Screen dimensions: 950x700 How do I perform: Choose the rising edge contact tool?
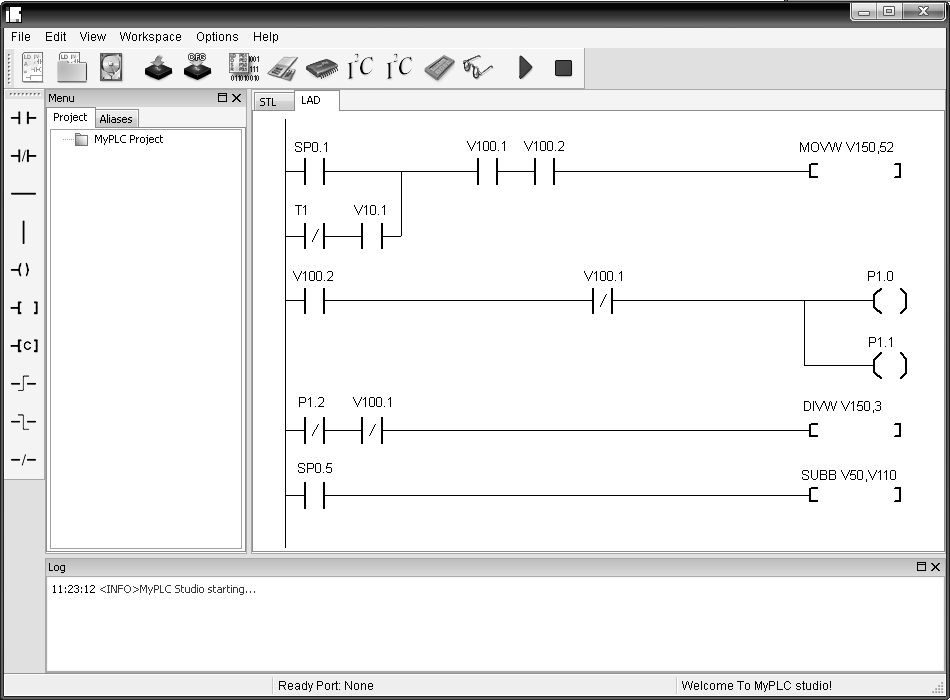tap(24, 383)
